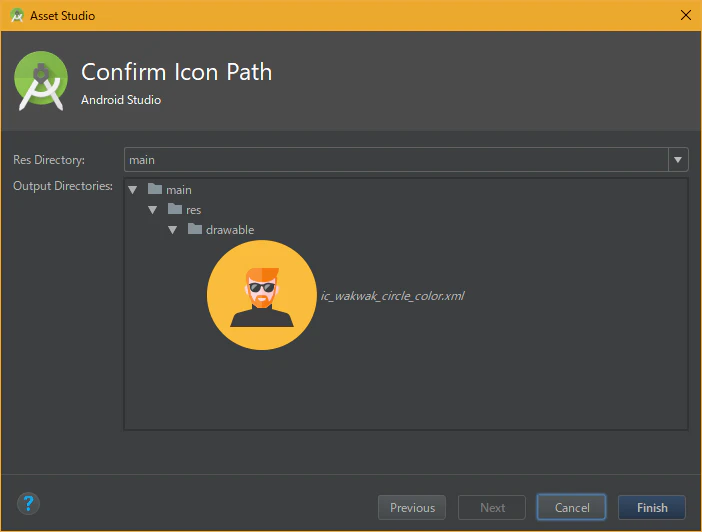This screenshot has height=532, width=702.
Task: Click the large Android Studio logo
Action: (x=41, y=81)
